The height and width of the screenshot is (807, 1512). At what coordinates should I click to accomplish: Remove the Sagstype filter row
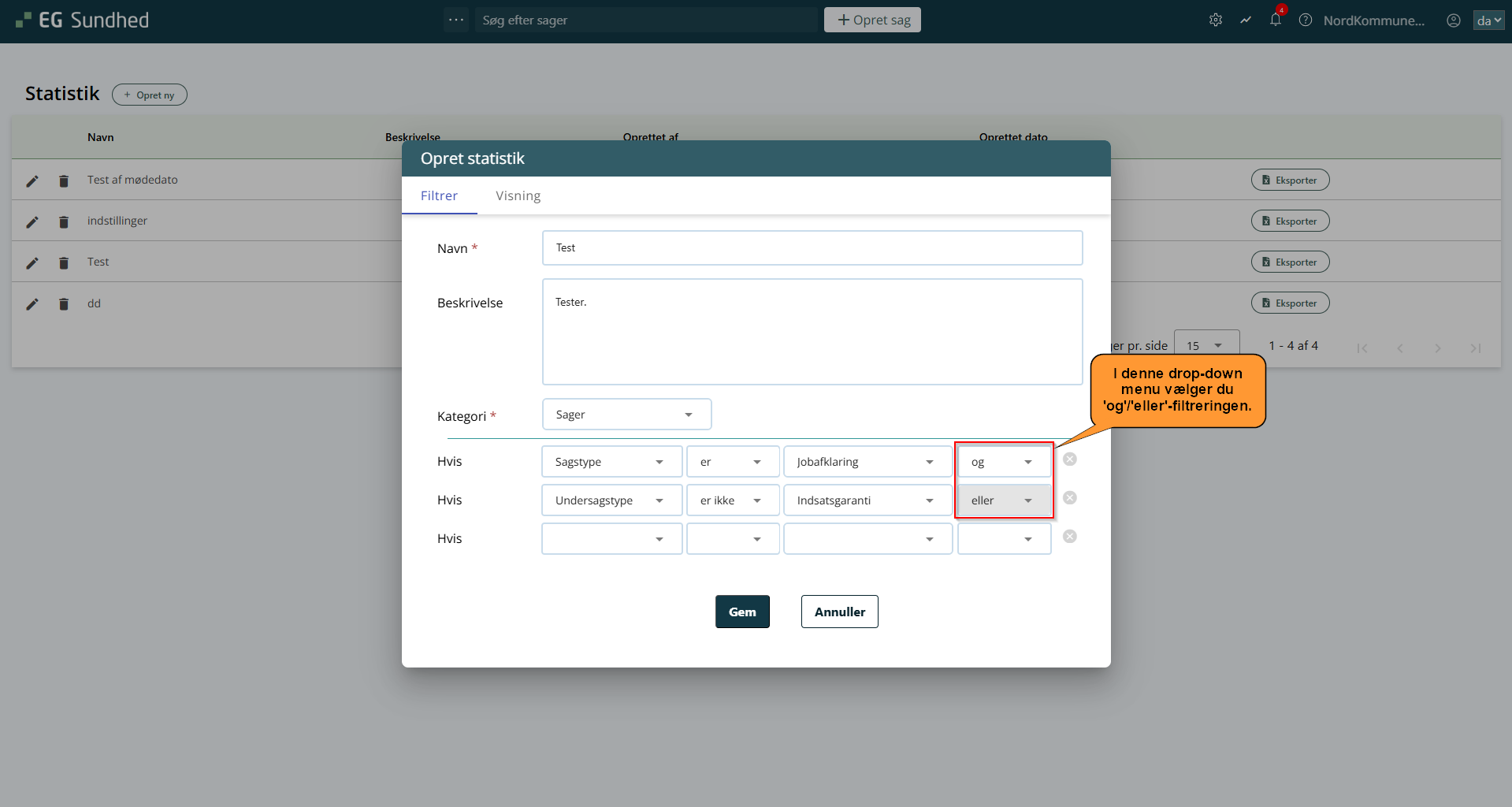tap(1069, 459)
